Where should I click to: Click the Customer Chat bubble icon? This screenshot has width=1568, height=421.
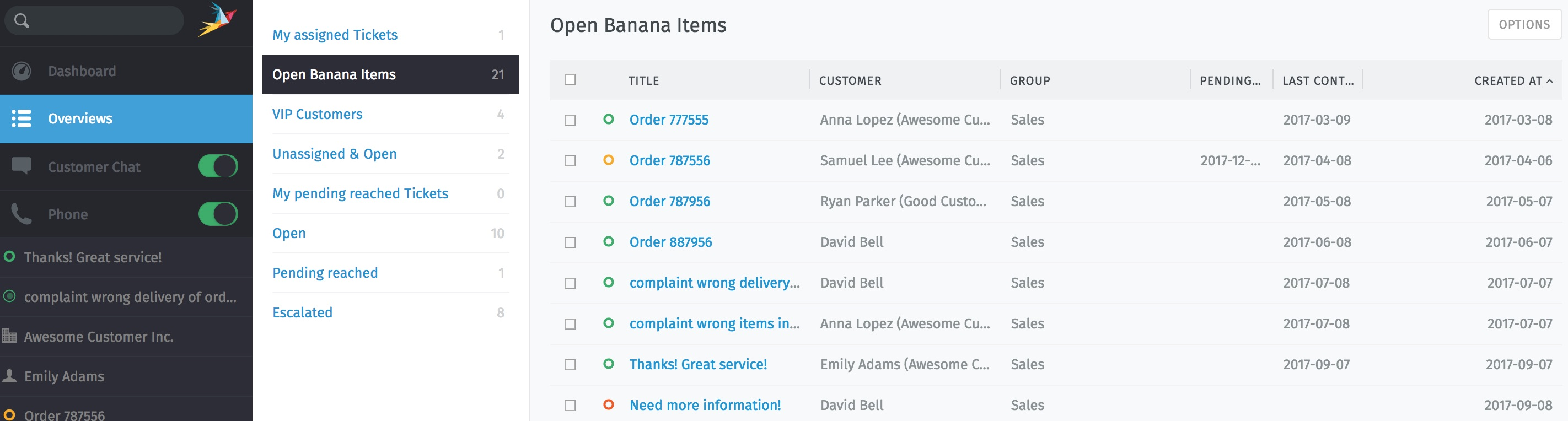(x=22, y=166)
